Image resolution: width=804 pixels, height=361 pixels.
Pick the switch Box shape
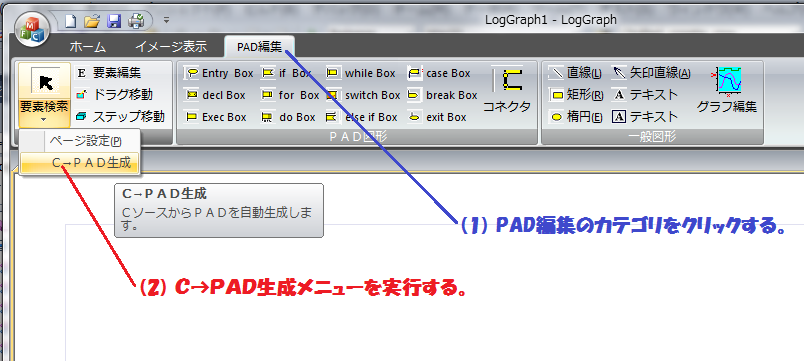coord(363,95)
